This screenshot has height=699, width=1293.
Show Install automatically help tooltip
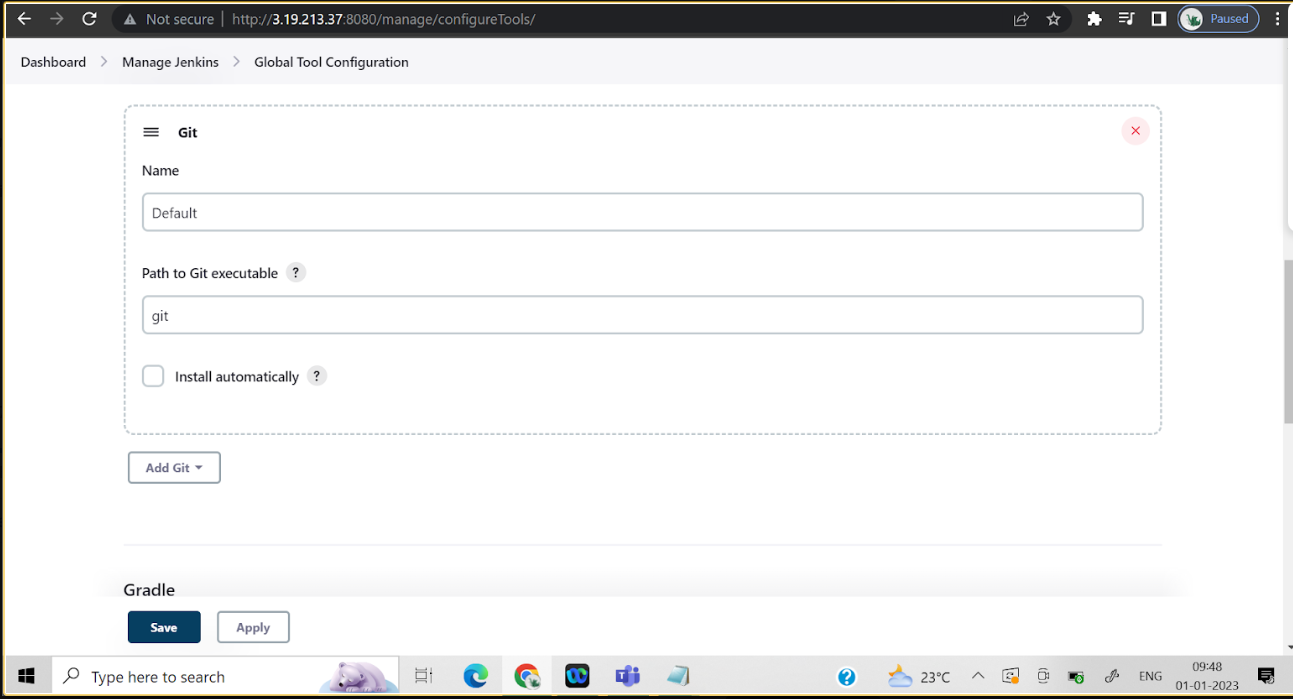317,376
